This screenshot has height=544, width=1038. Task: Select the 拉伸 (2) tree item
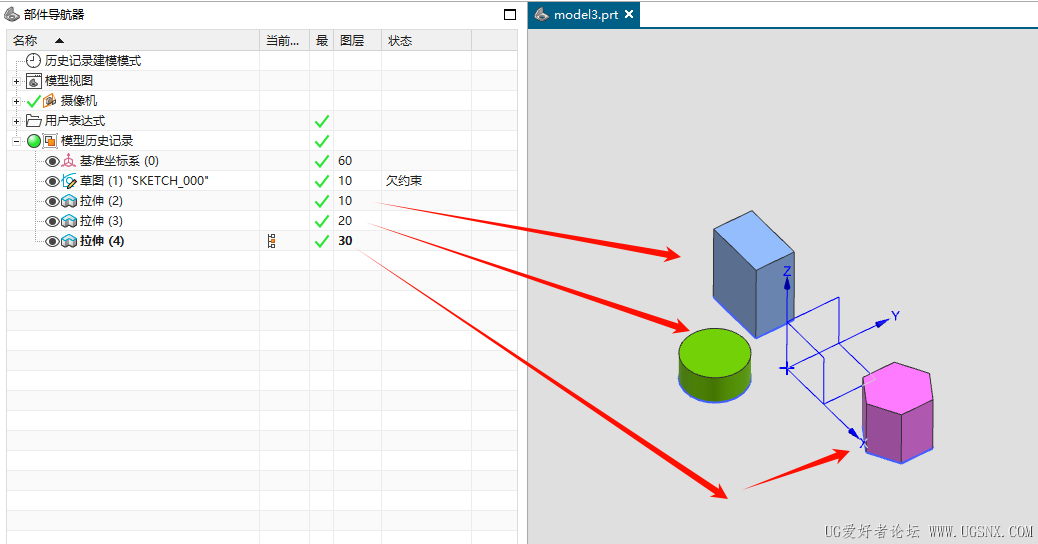[101, 201]
